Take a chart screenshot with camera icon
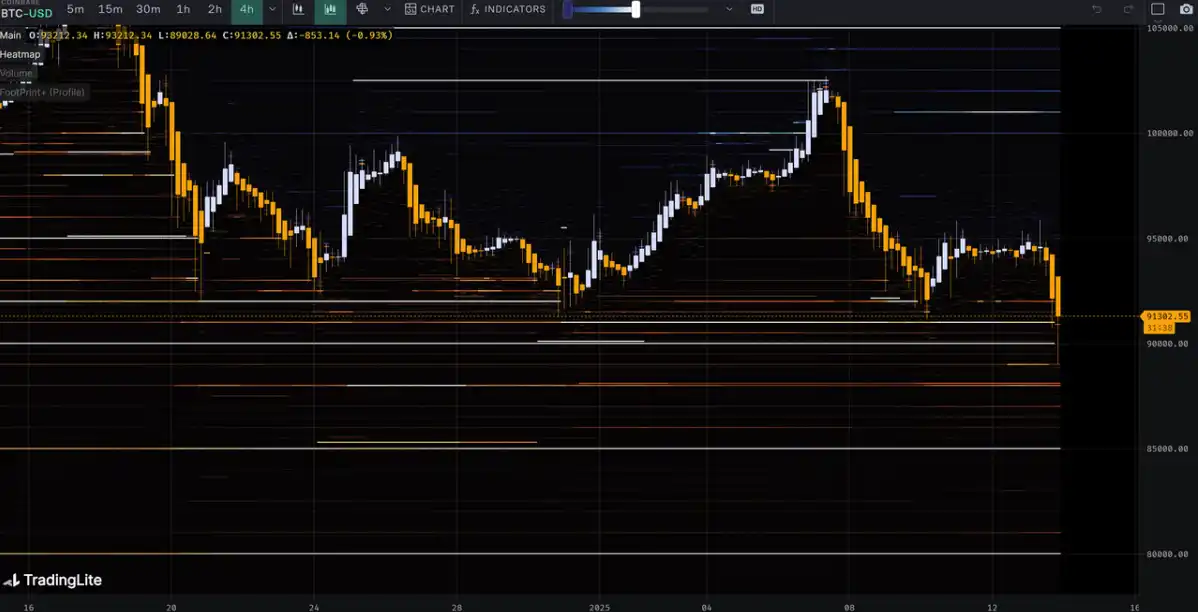The height and width of the screenshot is (612, 1198). pos(1184,9)
